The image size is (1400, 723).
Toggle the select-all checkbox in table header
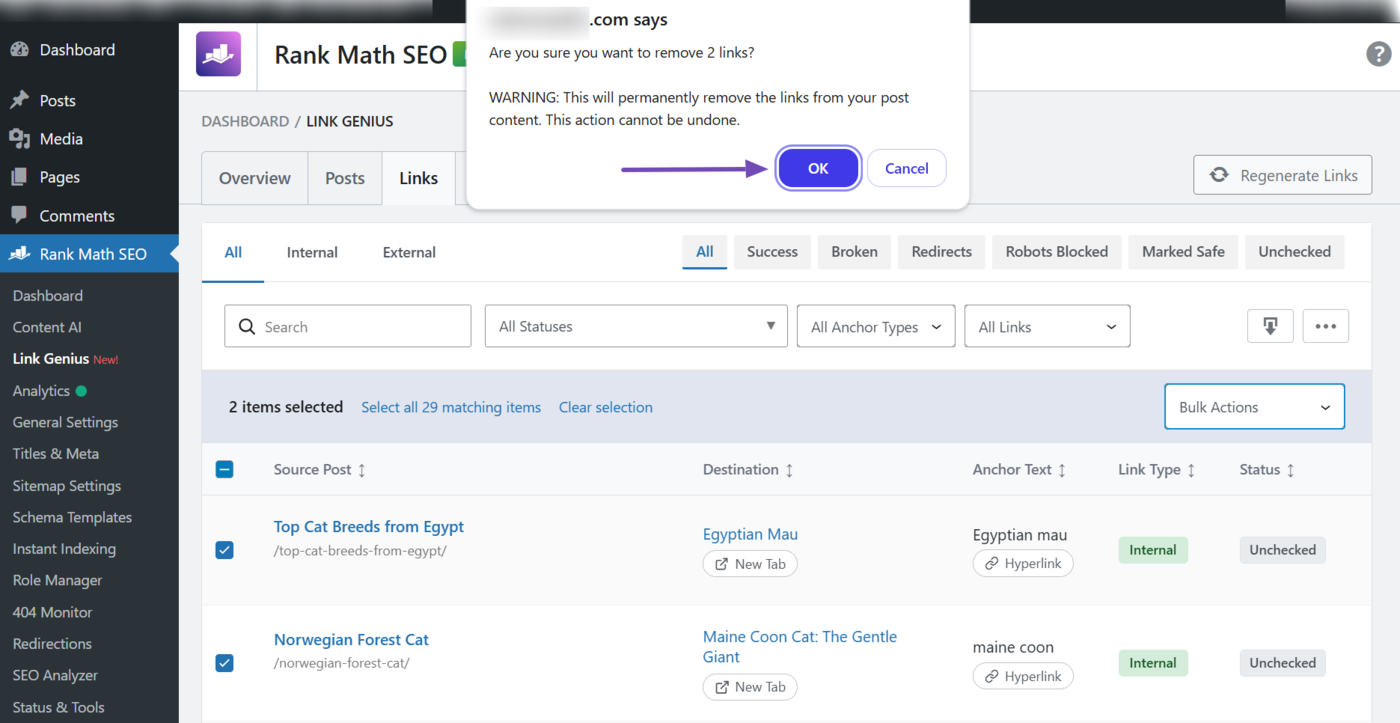pos(225,469)
